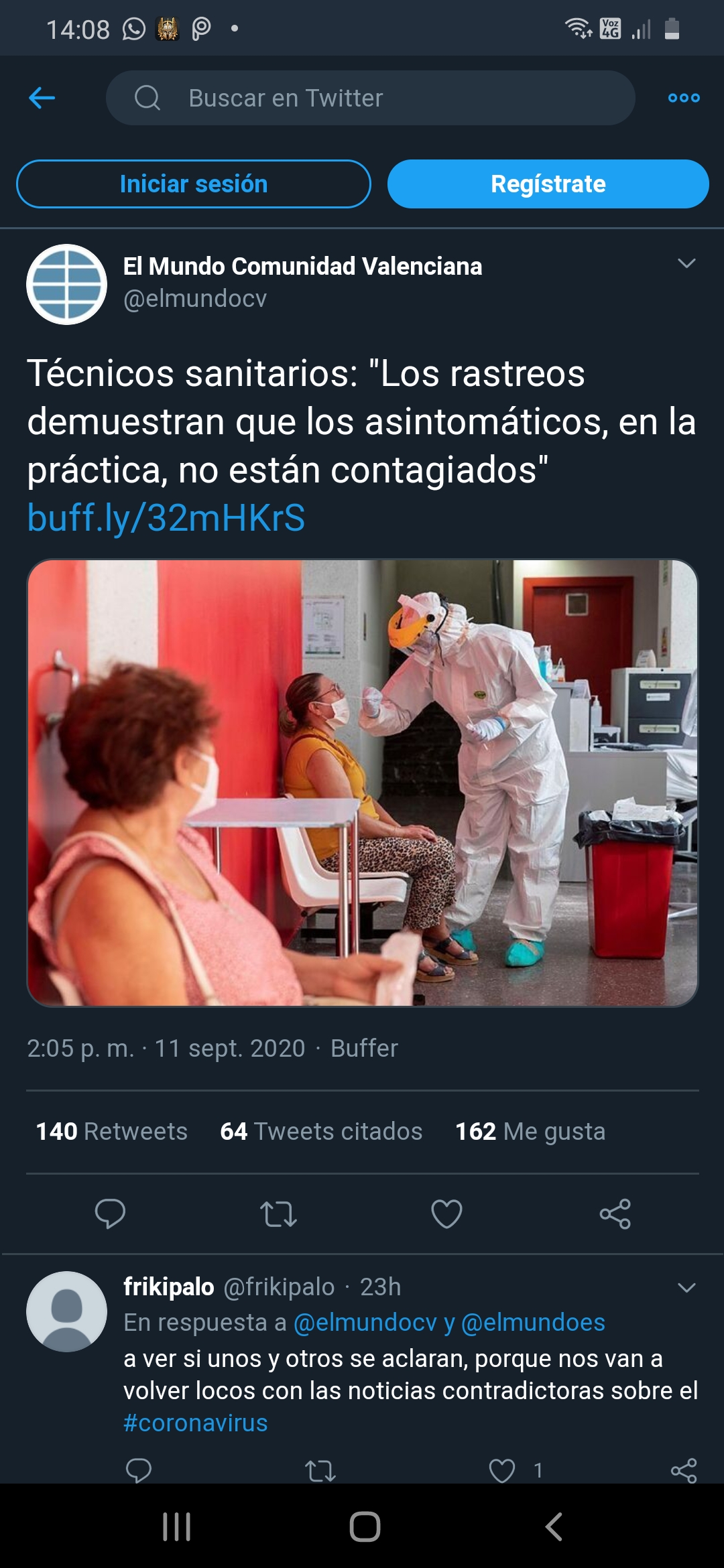
Task: Tap the back arrow icon
Action: click(42, 98)
